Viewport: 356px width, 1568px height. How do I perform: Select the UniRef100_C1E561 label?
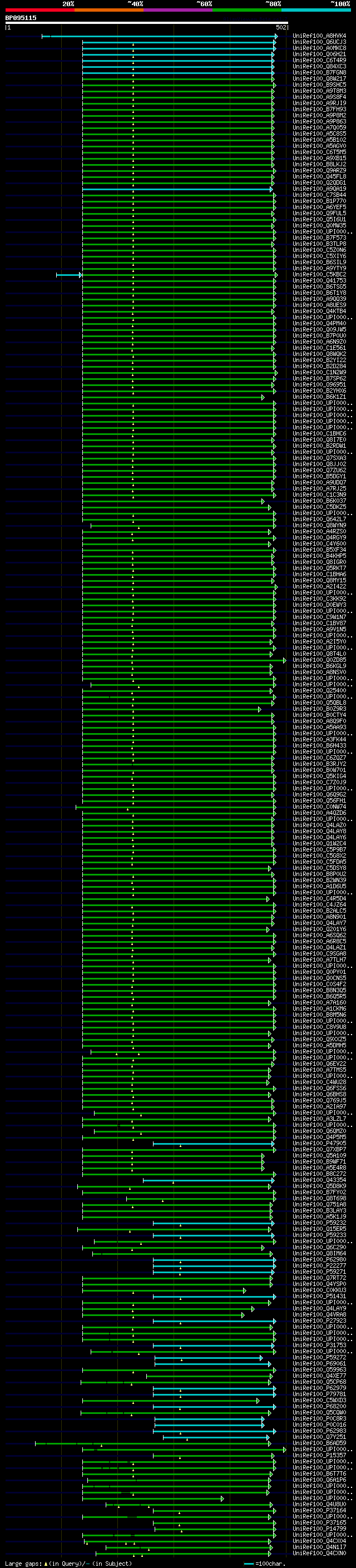click(x=319, y=348)
